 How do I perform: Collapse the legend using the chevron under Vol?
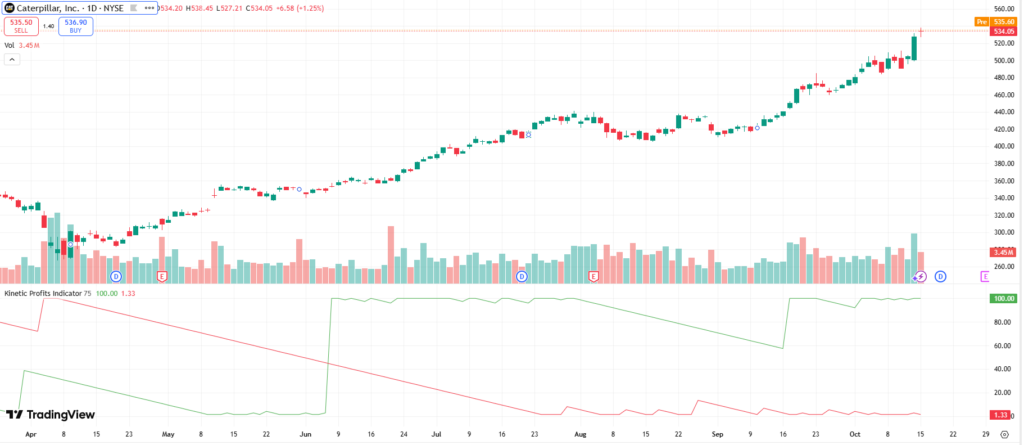(11, 60)
